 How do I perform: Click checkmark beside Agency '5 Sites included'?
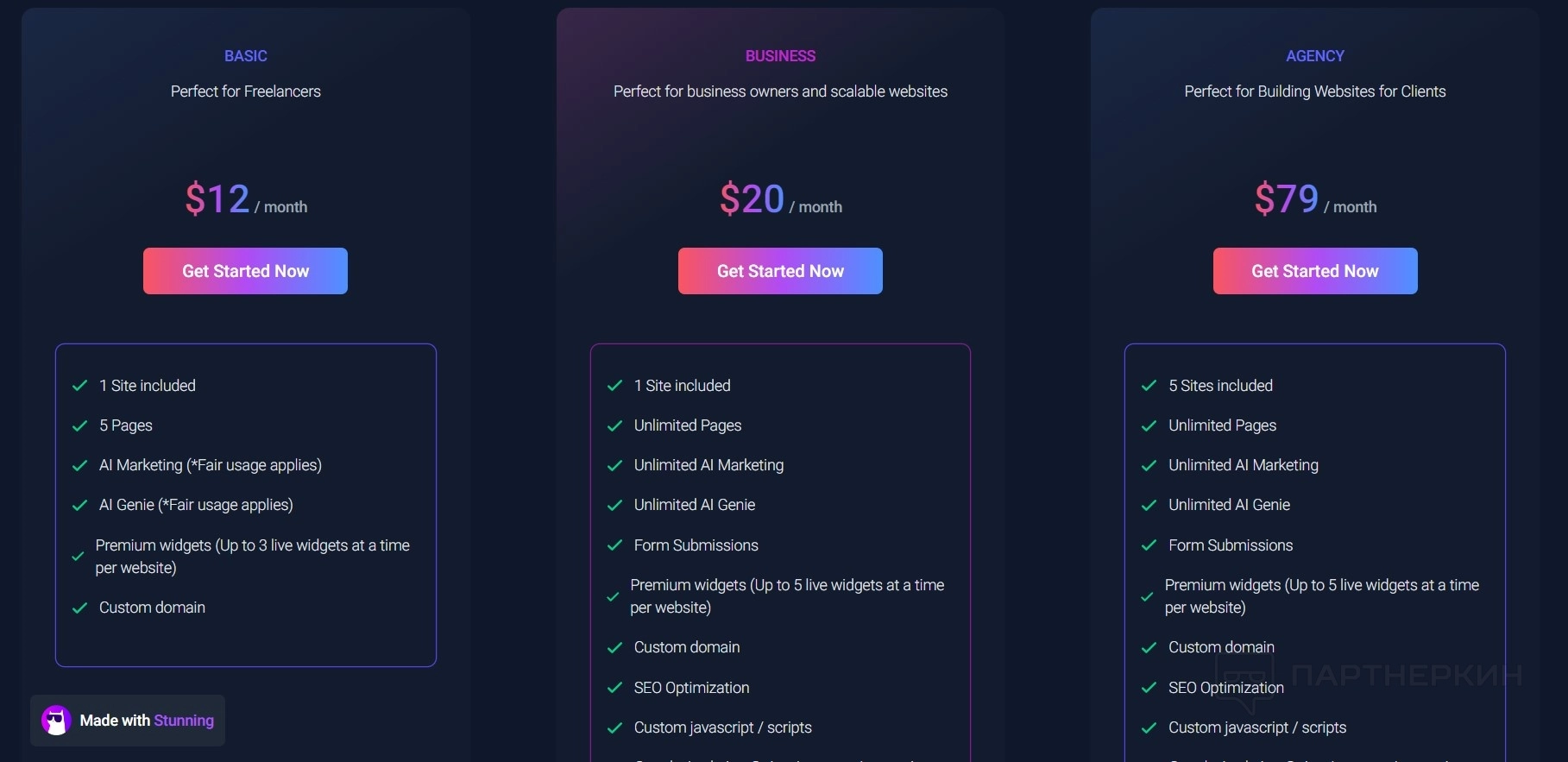pyautogui.click(x=1149, y=386)
